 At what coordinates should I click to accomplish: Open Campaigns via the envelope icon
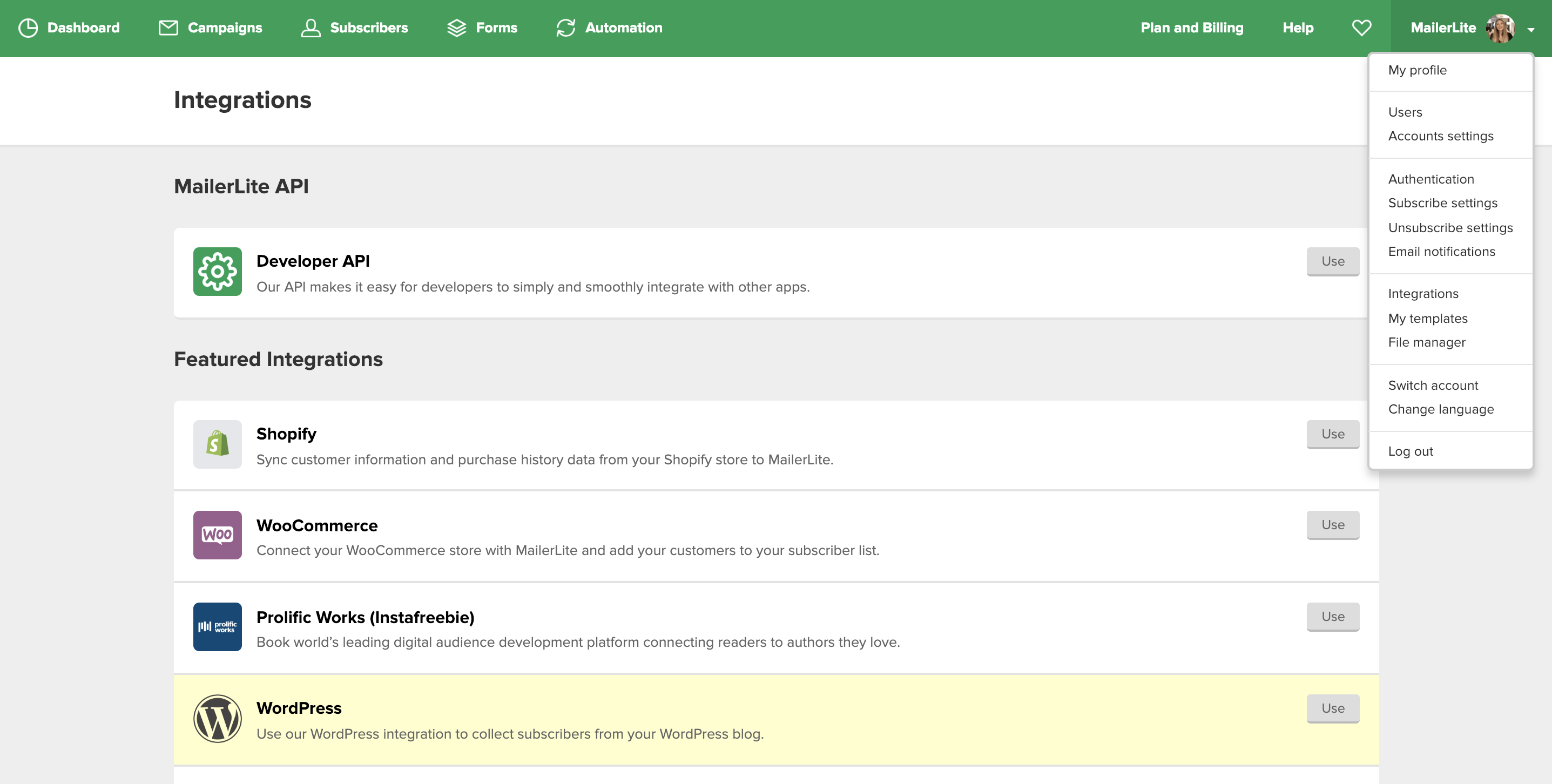(x=168, y=28)
